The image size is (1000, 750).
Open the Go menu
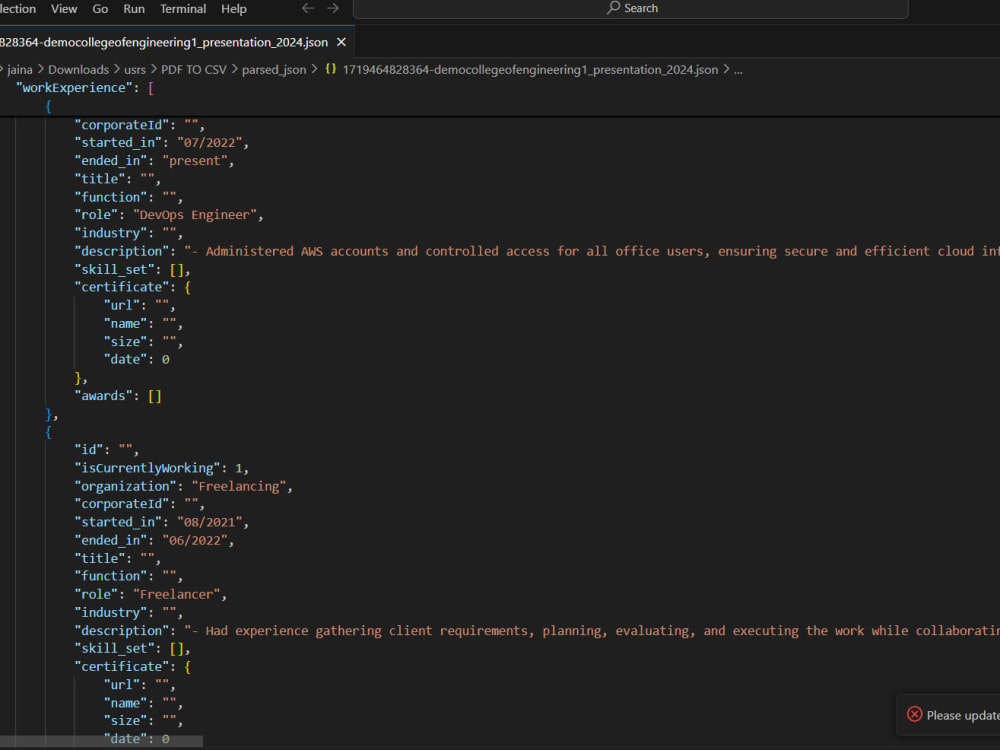(x=100, y=9)
